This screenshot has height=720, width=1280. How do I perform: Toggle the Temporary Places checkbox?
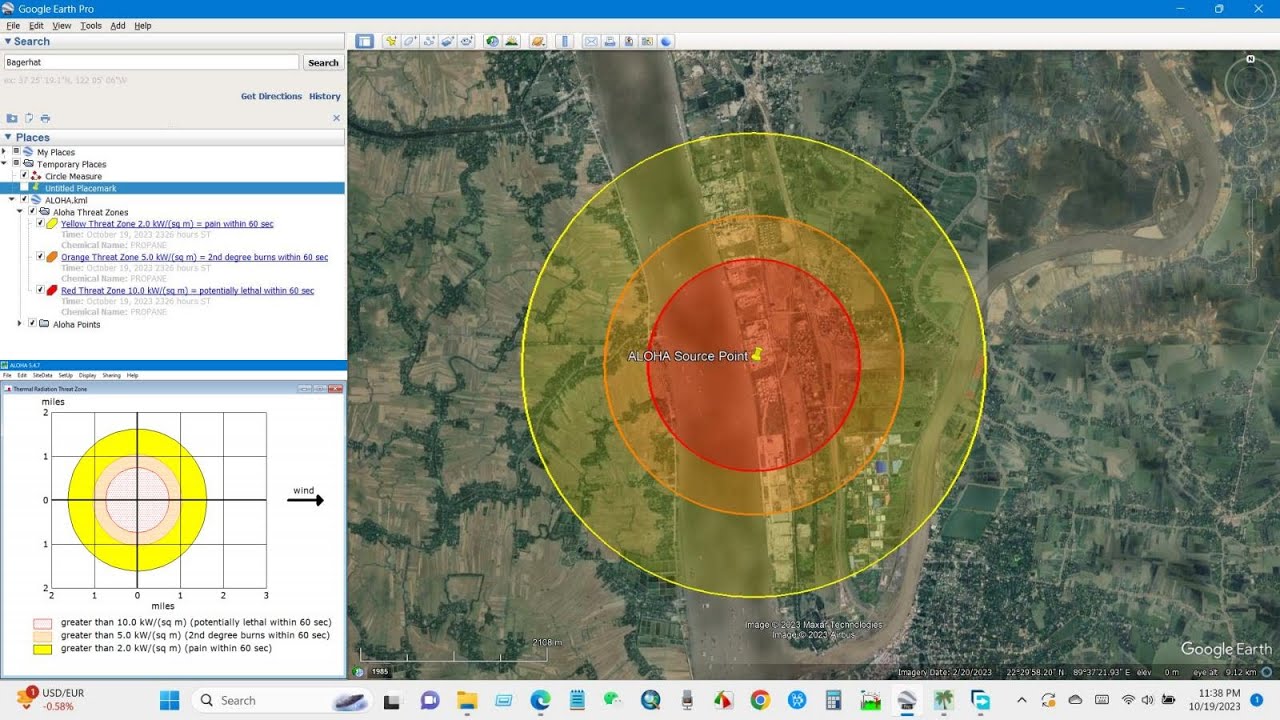pos(16,163)
